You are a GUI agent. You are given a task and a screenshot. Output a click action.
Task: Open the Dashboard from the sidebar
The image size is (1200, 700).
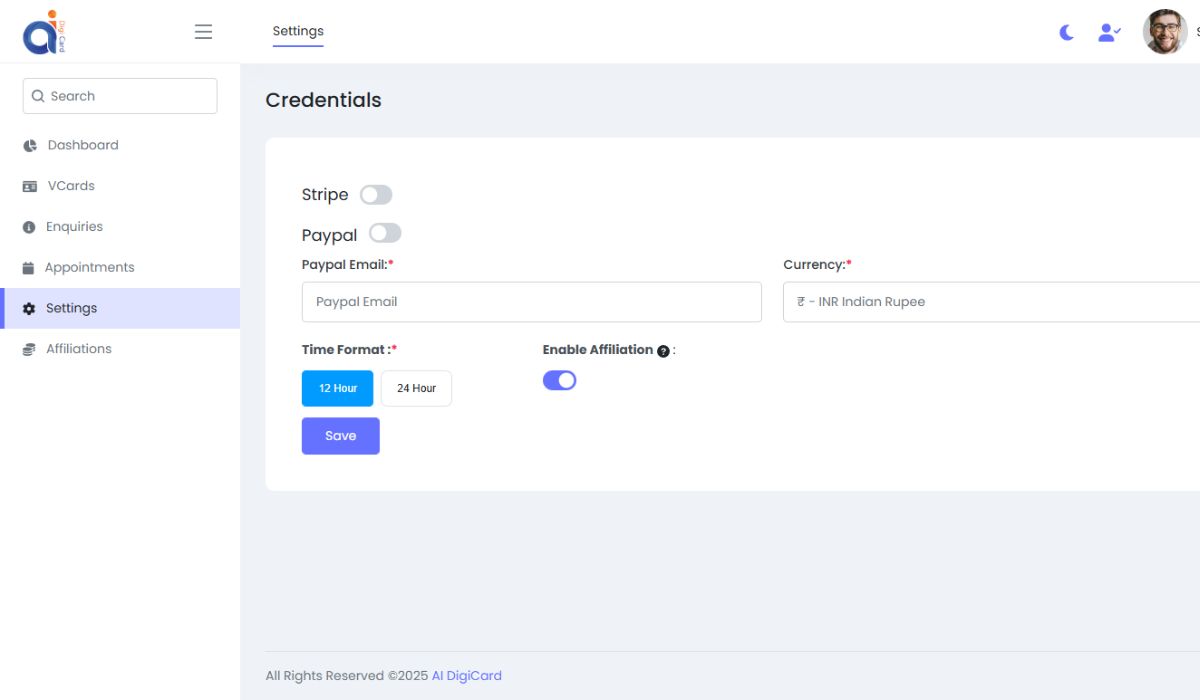(x=82, y=144)
